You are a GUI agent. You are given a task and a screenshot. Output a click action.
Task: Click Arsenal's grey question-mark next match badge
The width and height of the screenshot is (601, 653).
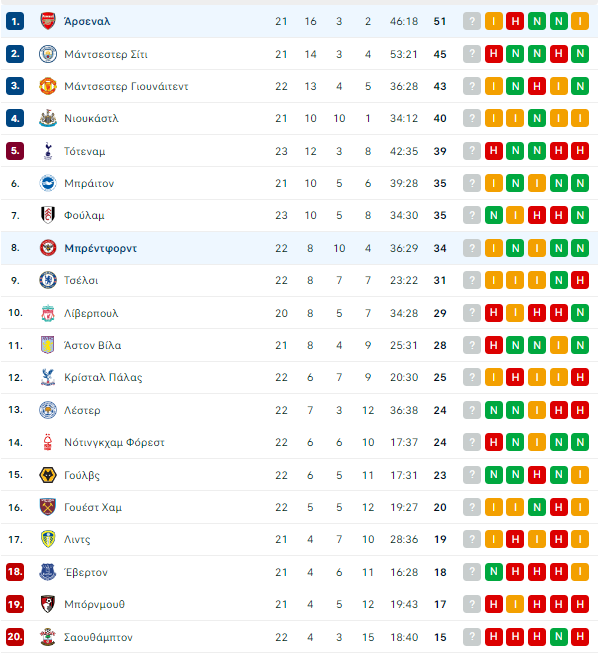click(x=472, y=21)
